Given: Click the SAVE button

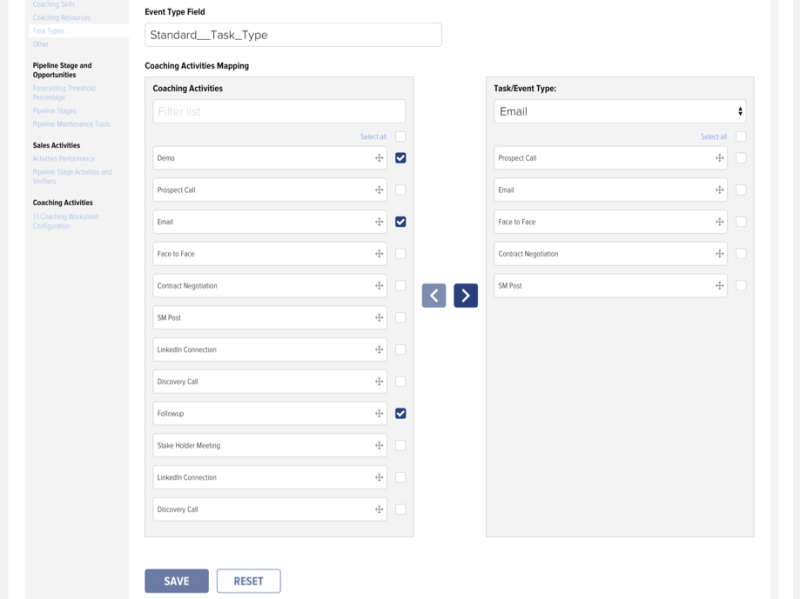Looking at the screenshot, I should pyautogui.click(x=176, y=580).
